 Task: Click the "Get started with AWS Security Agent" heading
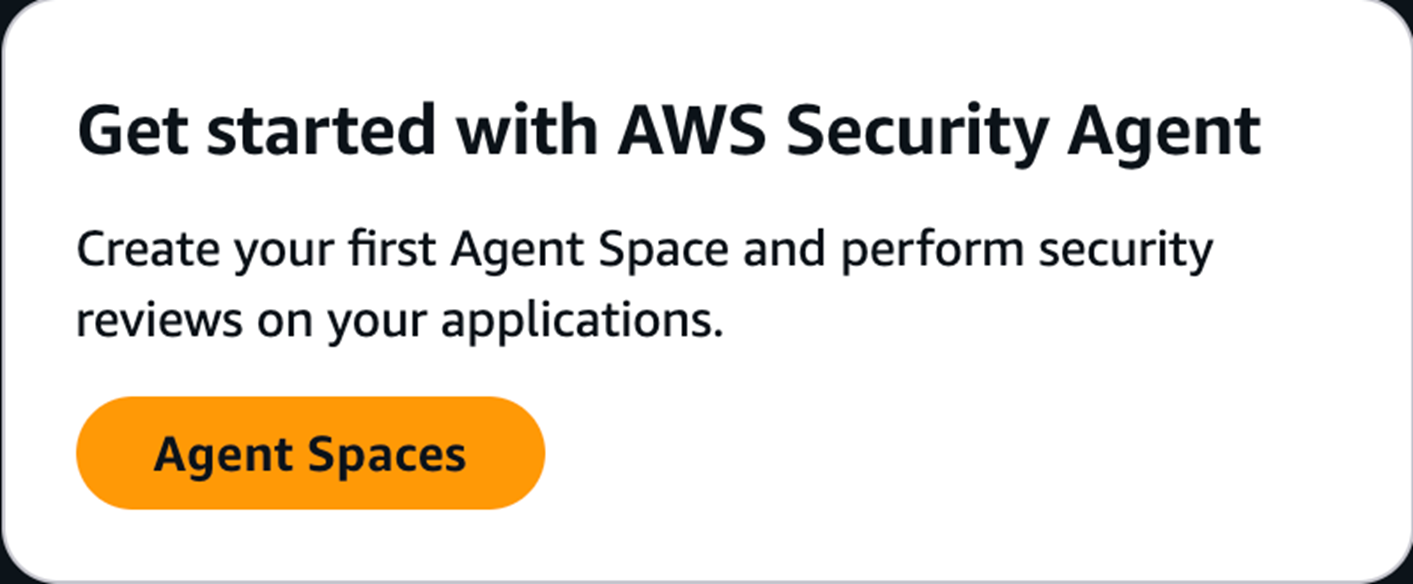[668, 131]
